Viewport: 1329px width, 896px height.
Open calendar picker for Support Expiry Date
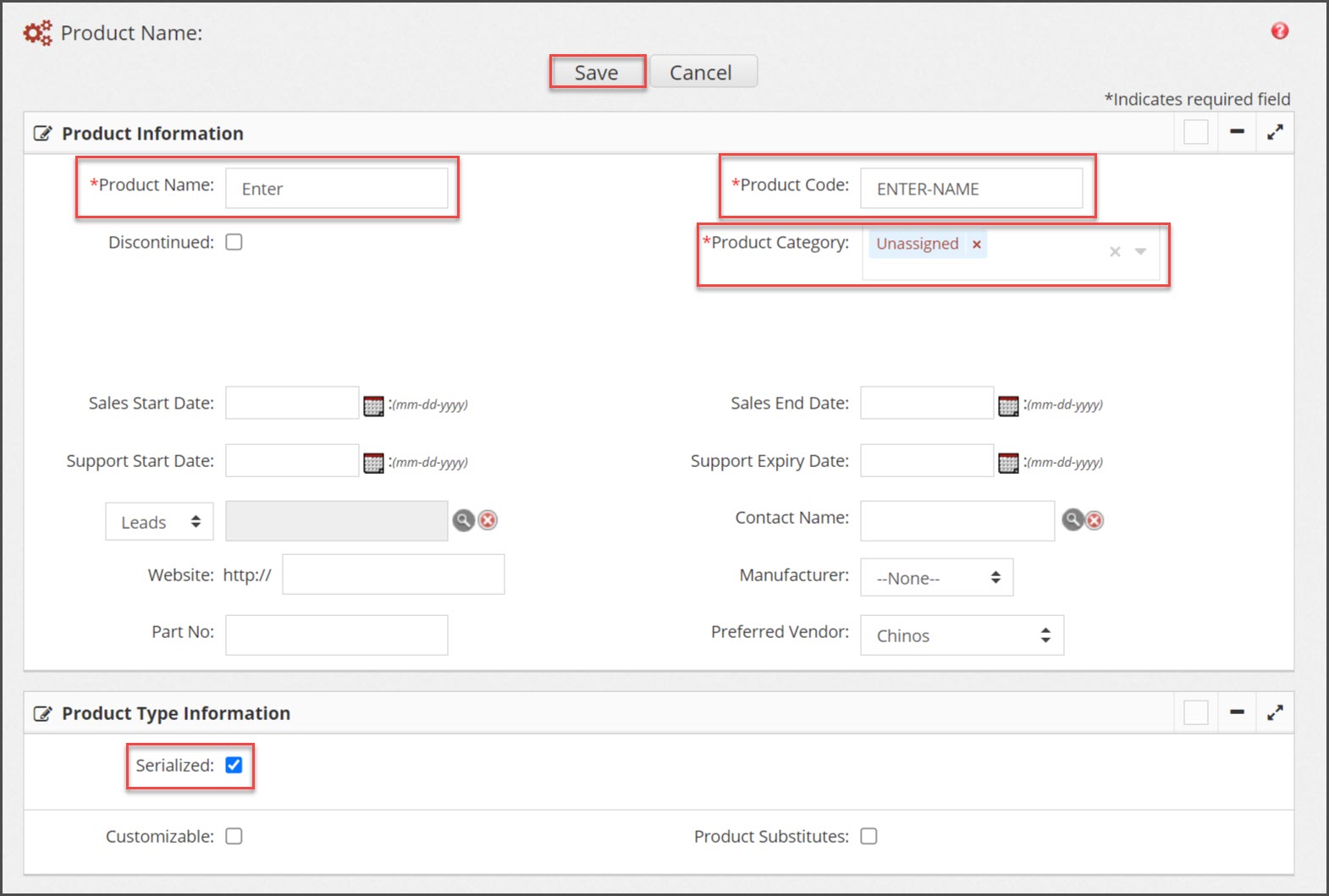click(x=1008, y=464)
